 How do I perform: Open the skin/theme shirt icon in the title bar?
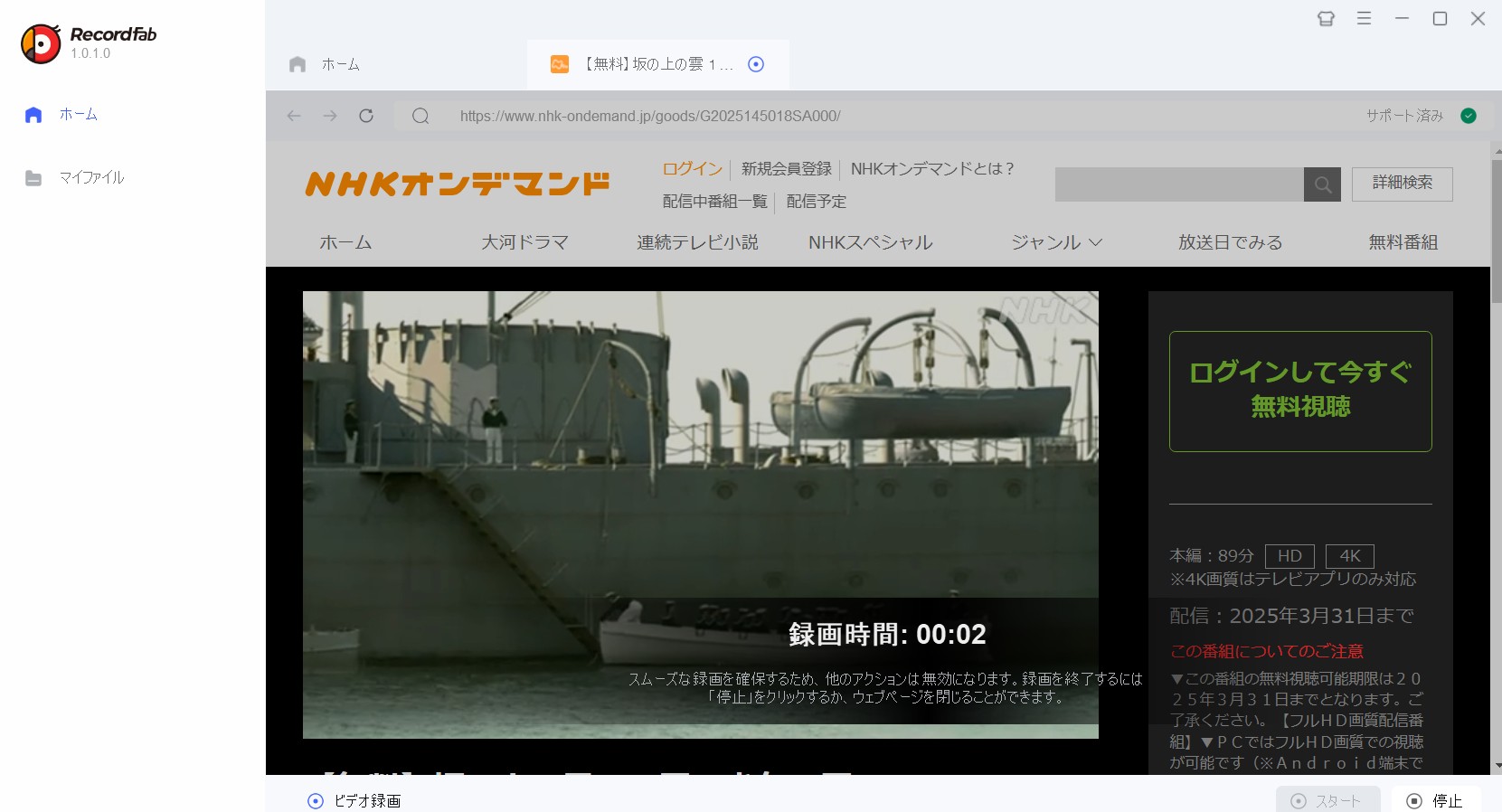pos(1326,18)
